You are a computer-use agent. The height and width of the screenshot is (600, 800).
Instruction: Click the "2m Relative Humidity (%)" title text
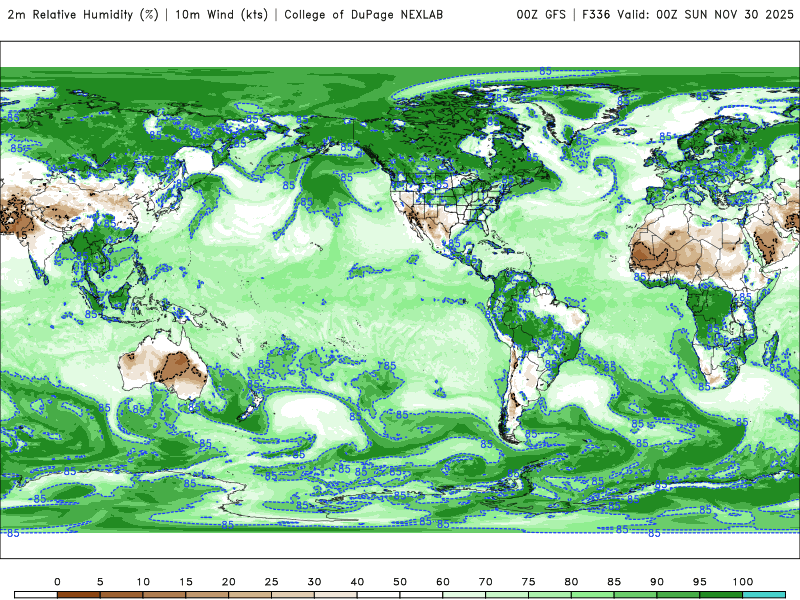[x=83, y=14]
